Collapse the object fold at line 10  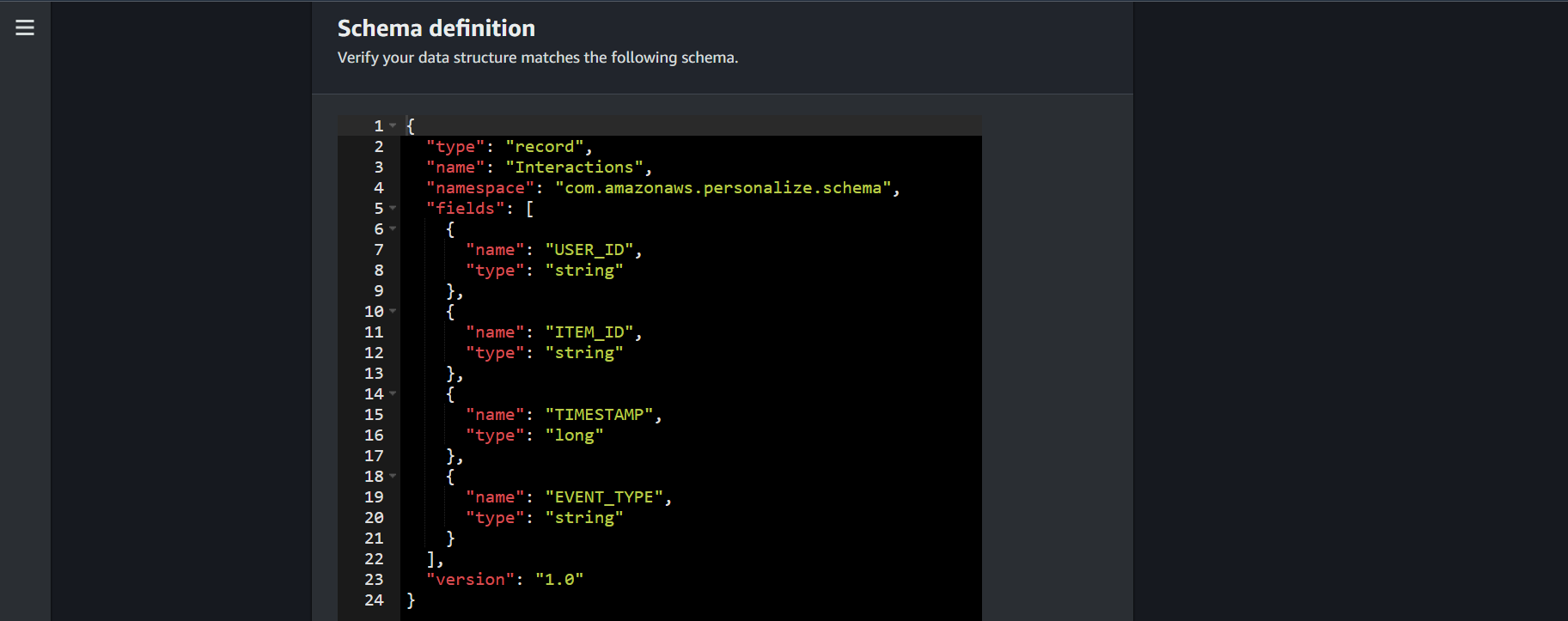click(x=393, y=311)
